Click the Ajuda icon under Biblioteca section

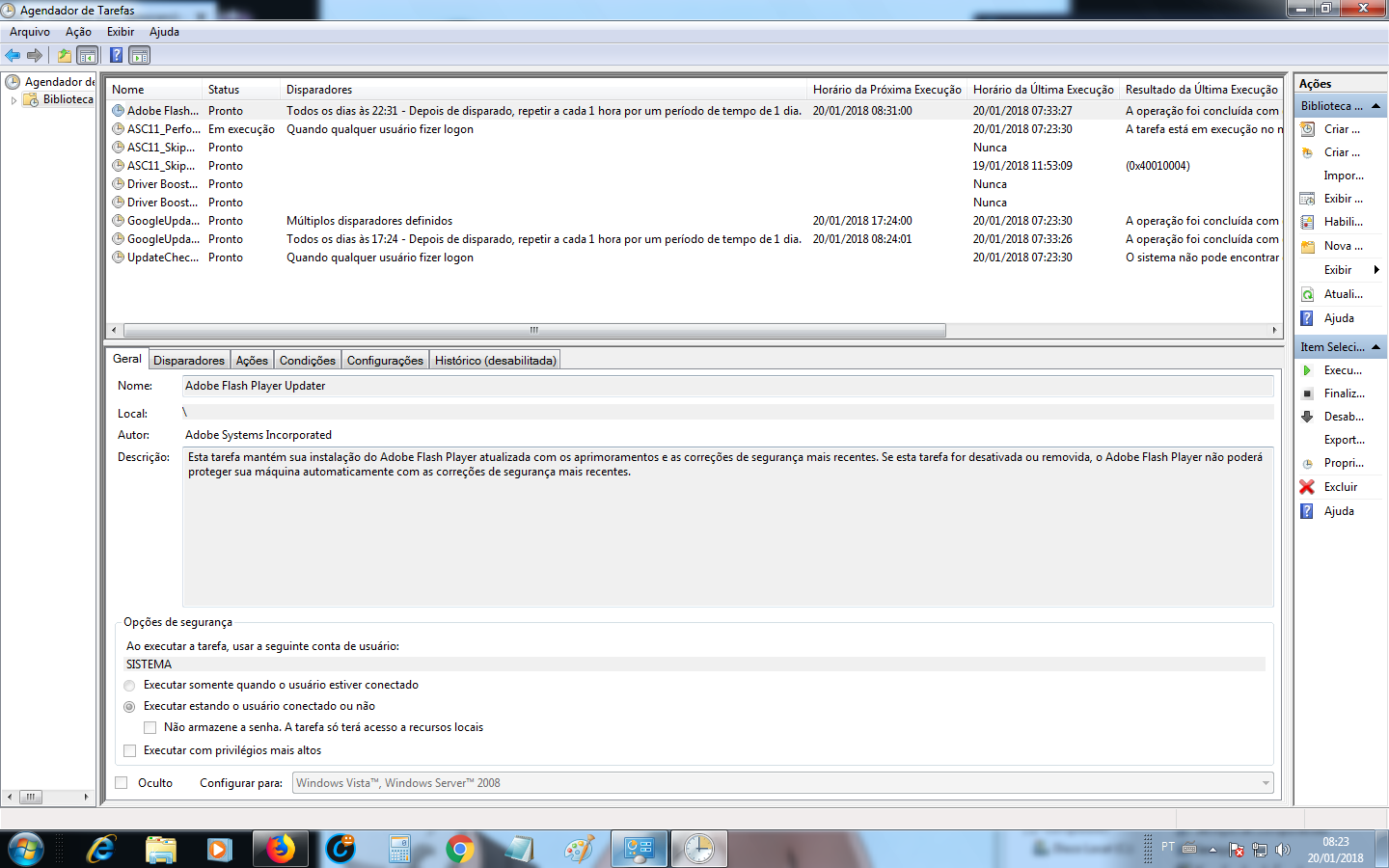click(x=1308, y=318)
